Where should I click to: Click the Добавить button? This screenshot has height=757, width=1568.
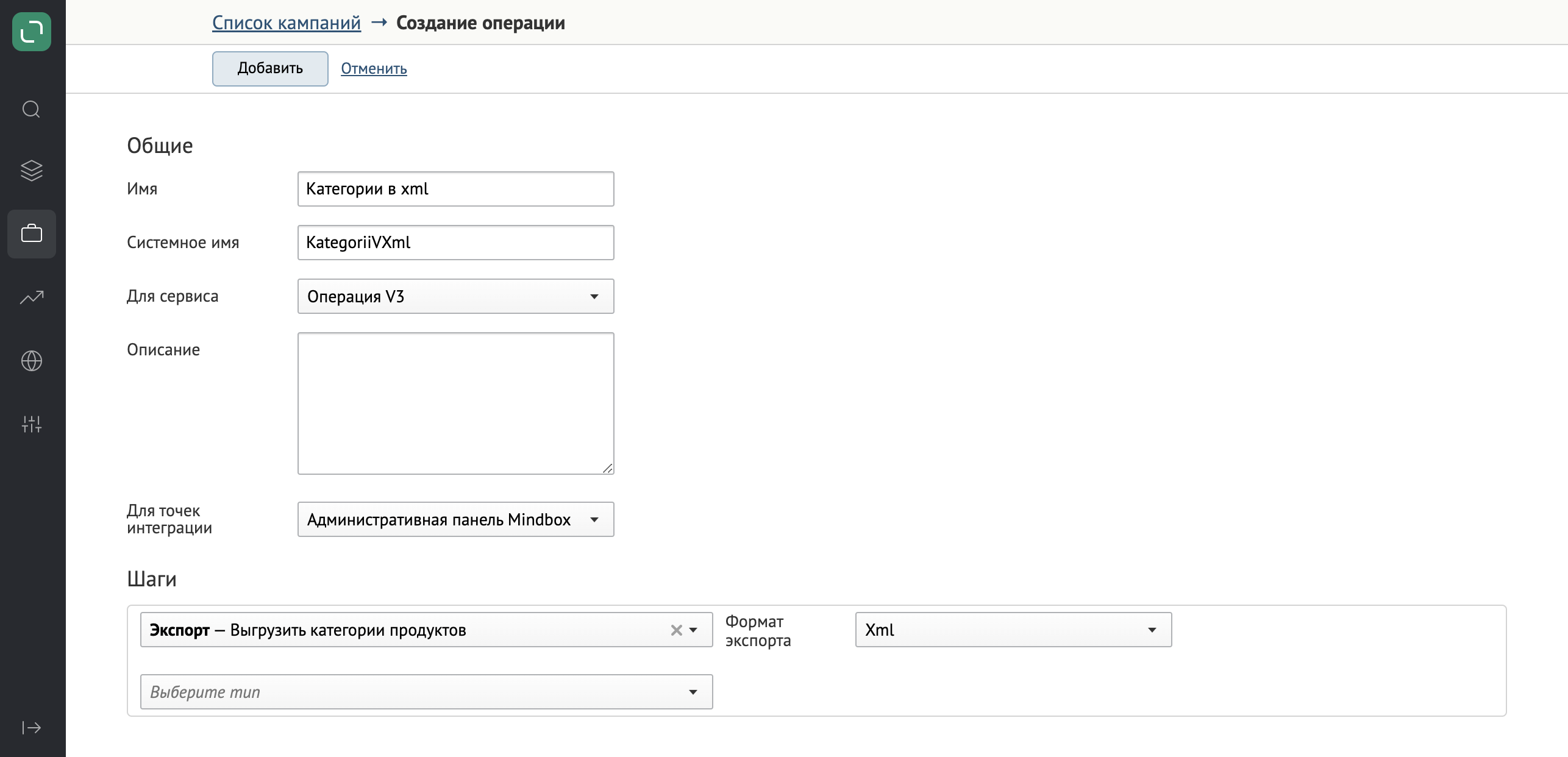[x=270, y=68]
